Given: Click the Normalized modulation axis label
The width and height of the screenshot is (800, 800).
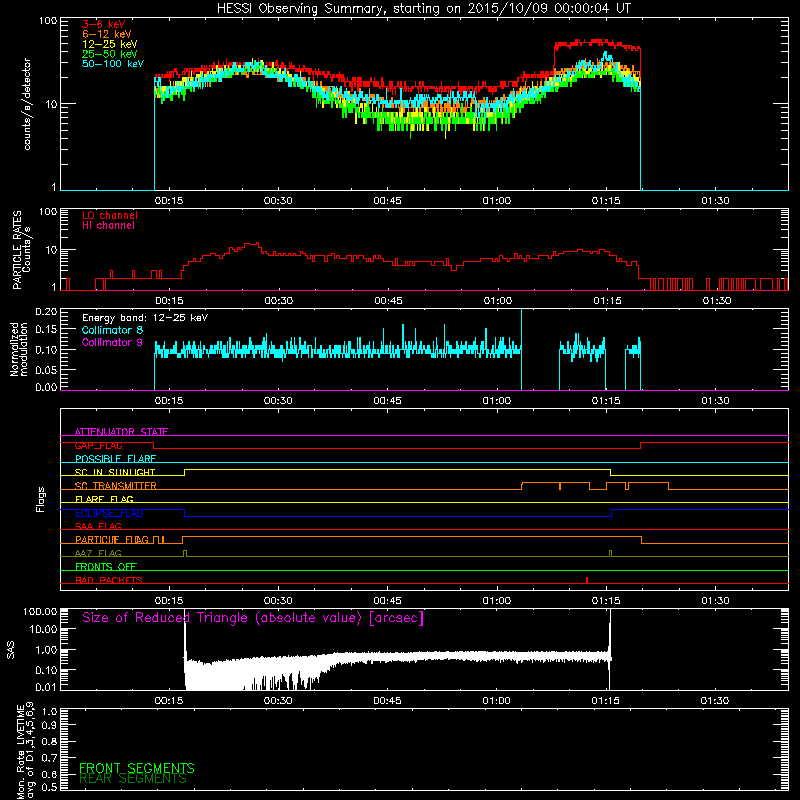Looking at the screenshot, I should click(x=19, y=349).
